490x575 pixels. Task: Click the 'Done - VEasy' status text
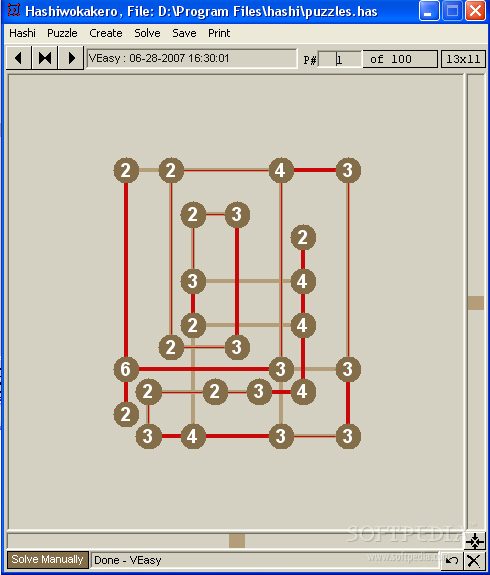(128, 560)
